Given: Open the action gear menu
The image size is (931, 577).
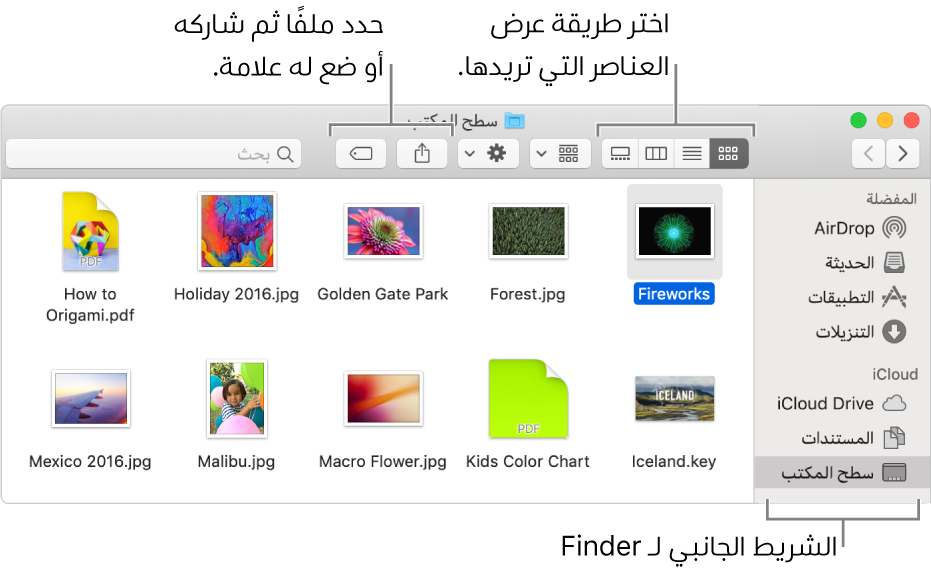Looking at the screenshot, I should pyautogui.click(x=488, y=154).
